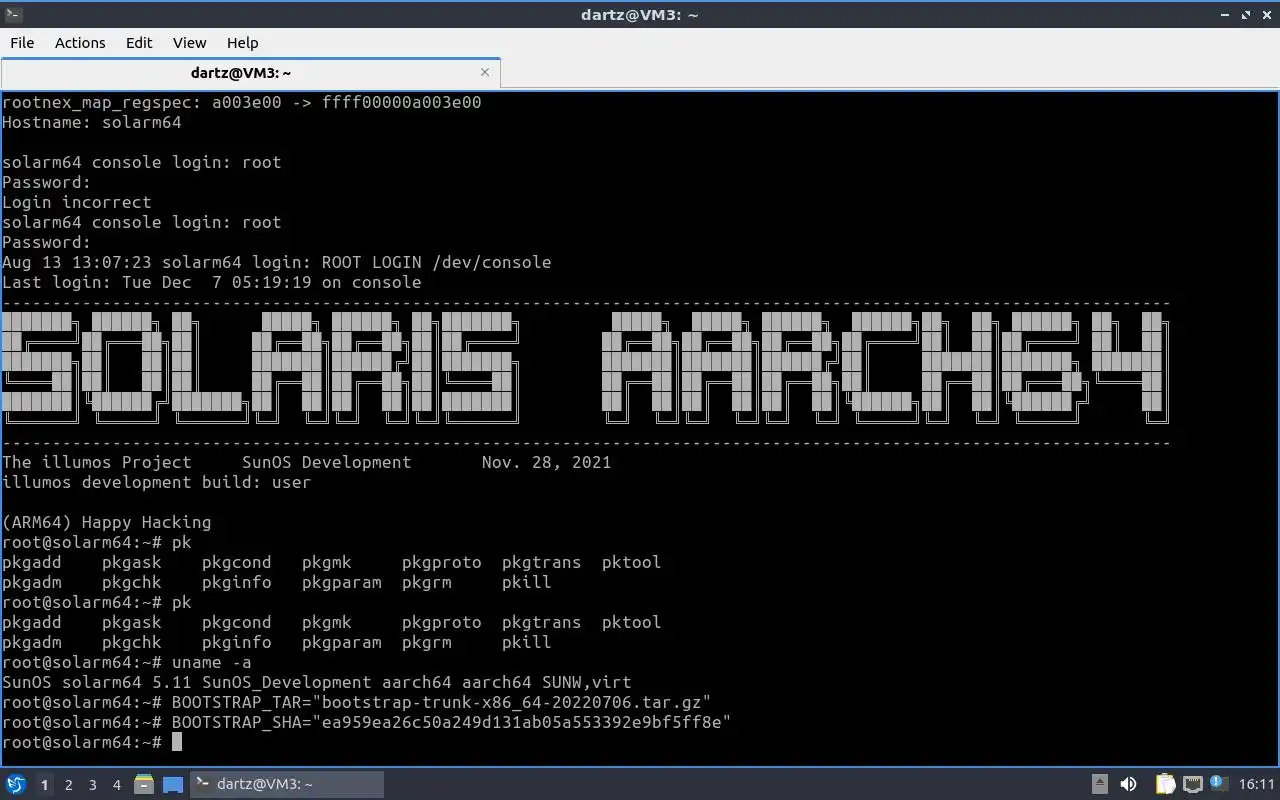1280x800 pixels.
Task: Click the BOOTSTRAP_SHA command line
Action: 367,722
